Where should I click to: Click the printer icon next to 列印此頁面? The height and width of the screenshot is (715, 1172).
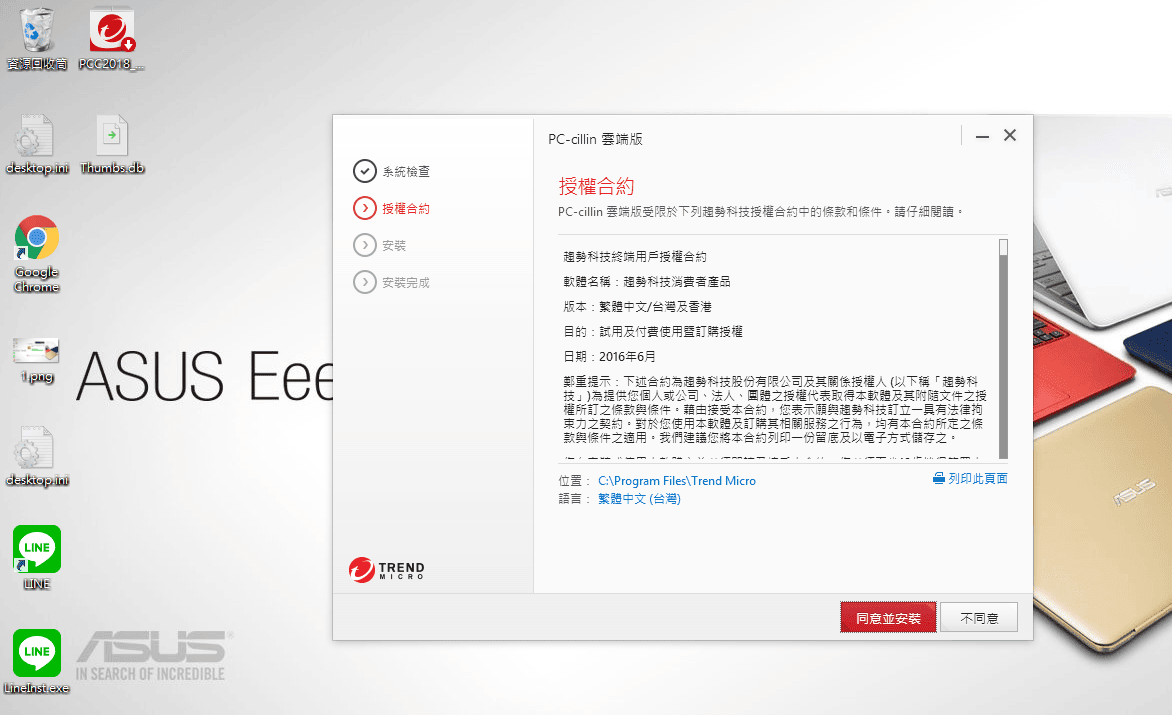tap(939, 478)
